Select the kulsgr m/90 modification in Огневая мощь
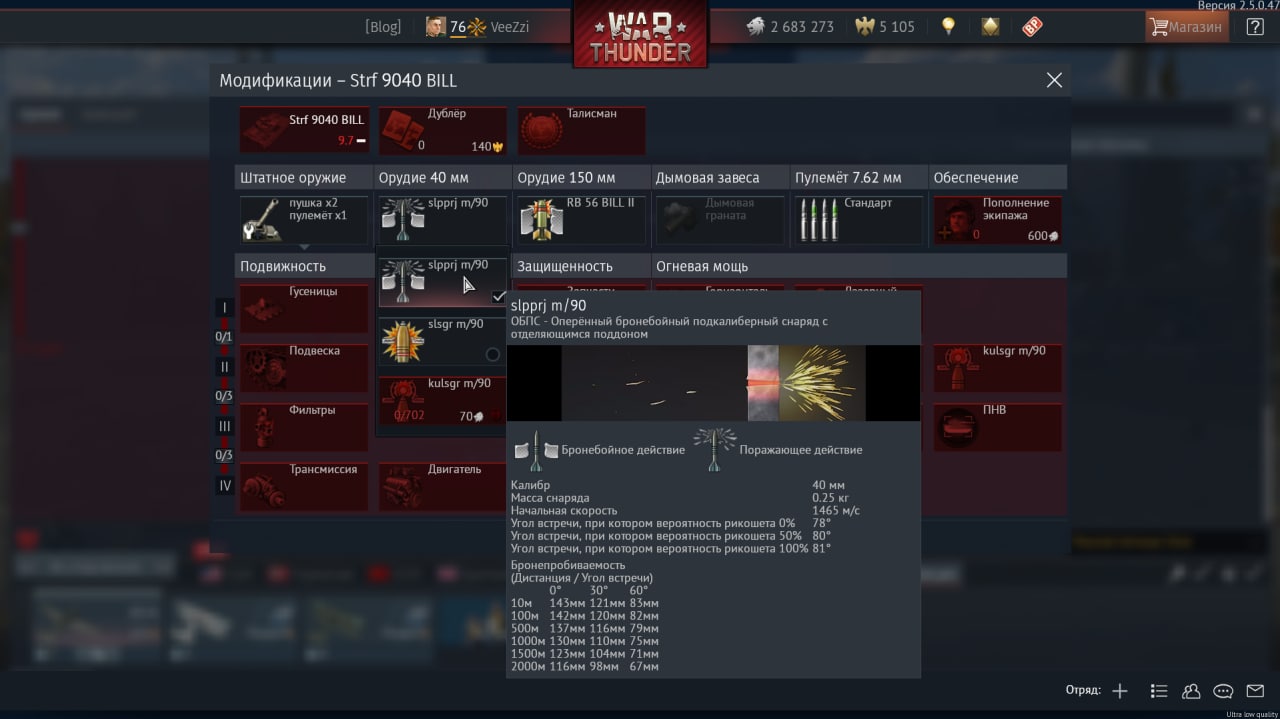Screen dimensions: 1280x719 [x=997, y=368]
